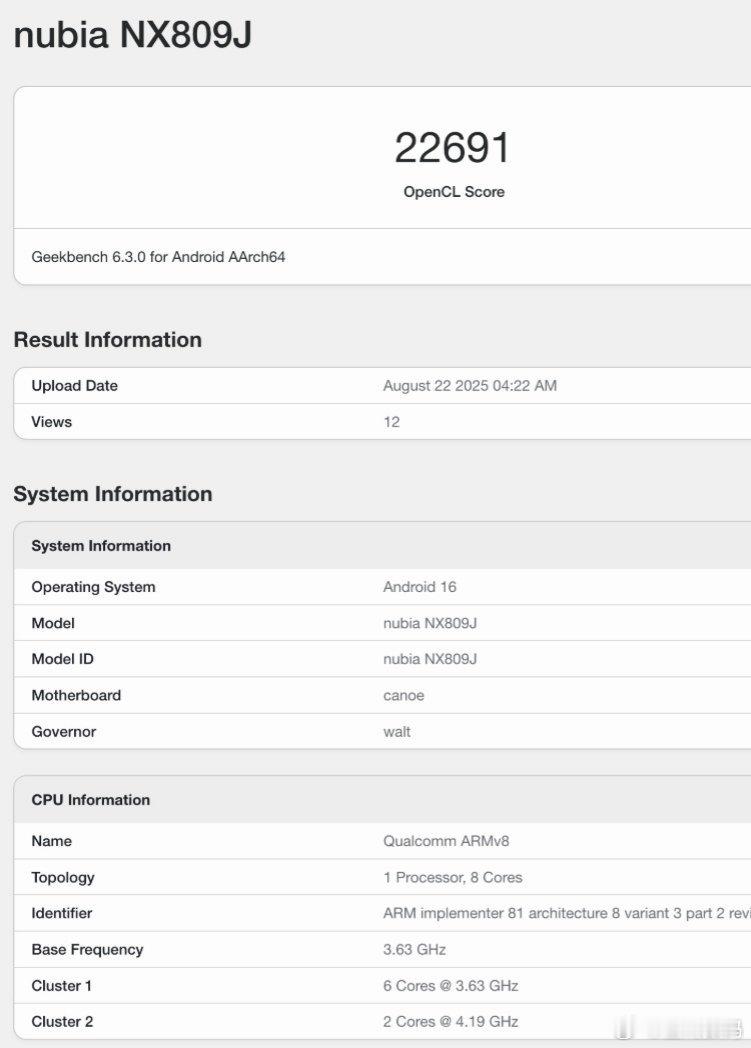Viewport: 751px width, 1048px height.
Task: Click the Result Information heading
Action: tap(108, 340)
